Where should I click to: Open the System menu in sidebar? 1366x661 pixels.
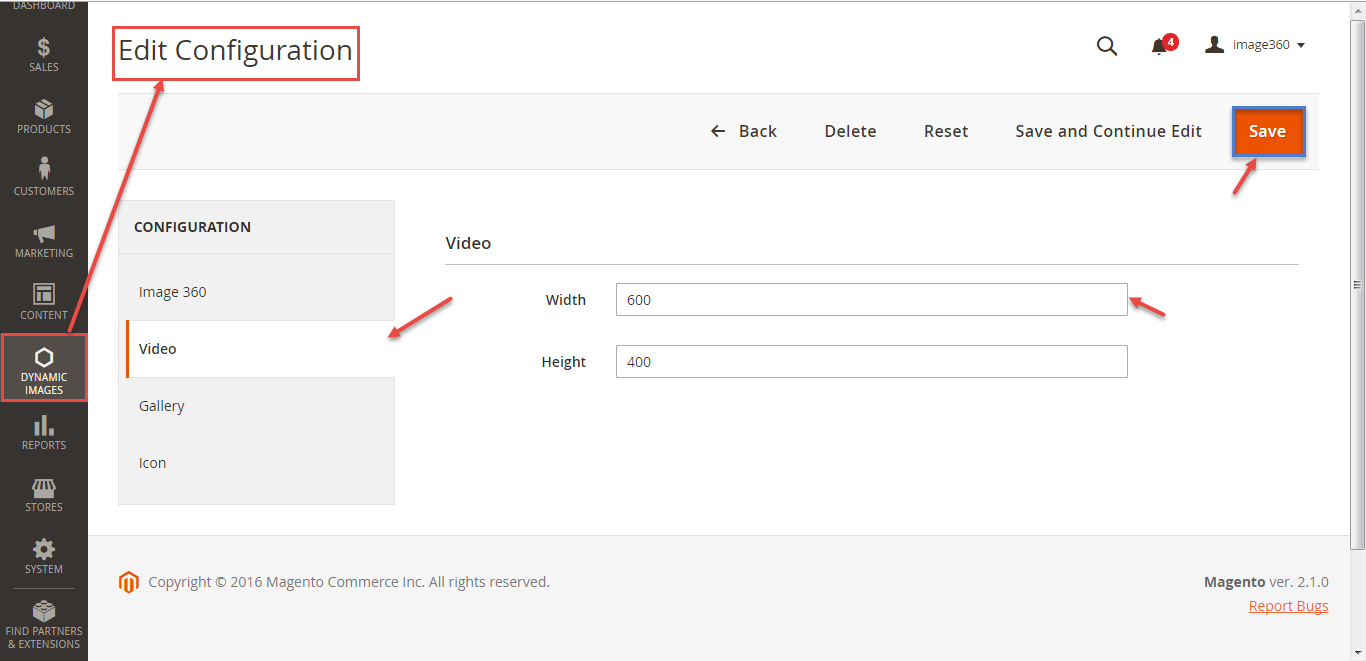coord(44,557)
